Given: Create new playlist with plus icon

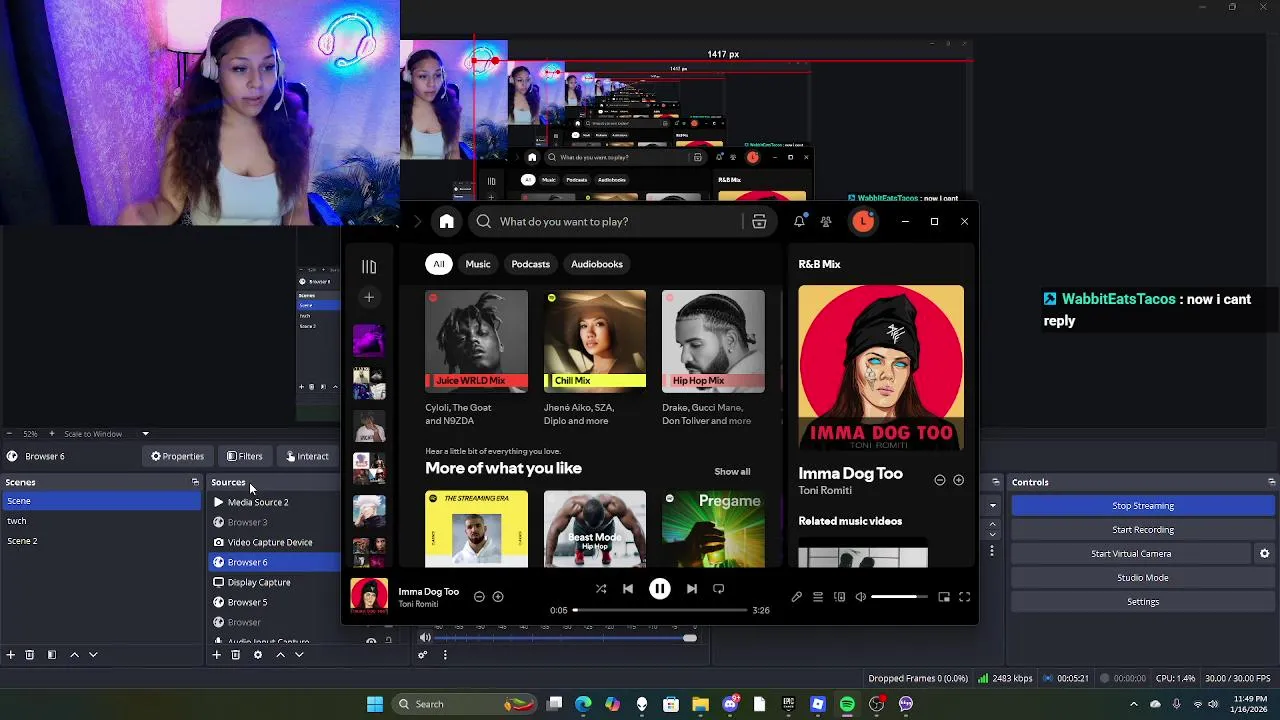Looking at the screenshot, I should pos(369,297).
